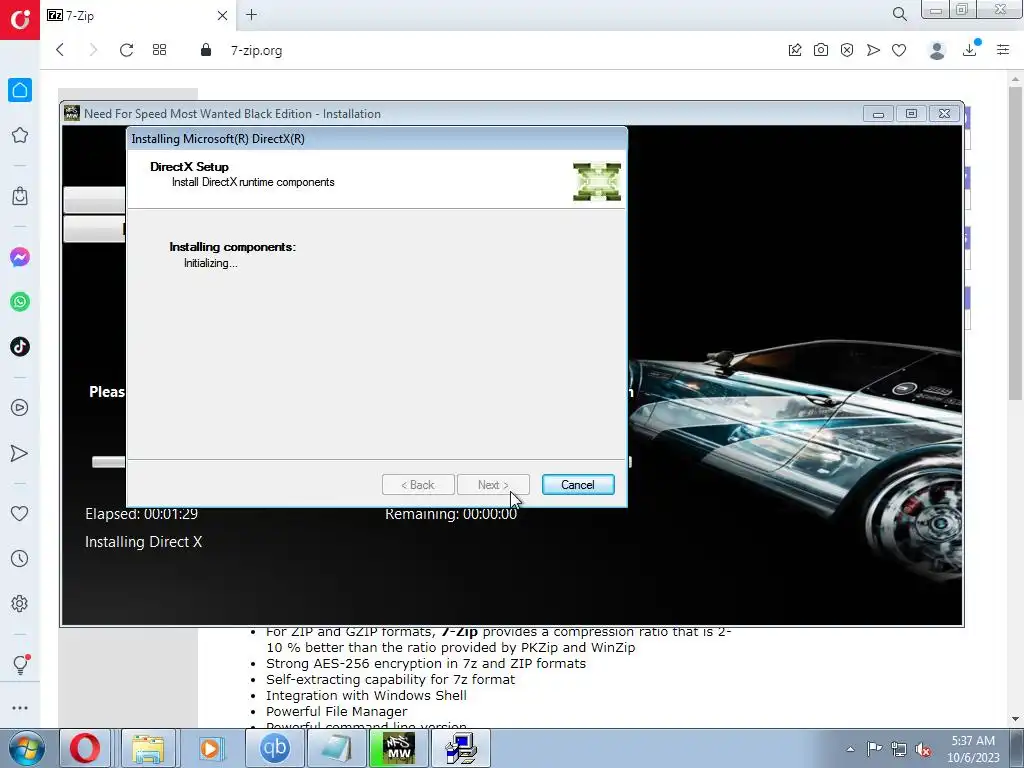
Task: Open WhatsApp in Opera sidebar
Action: pos(20,302)
